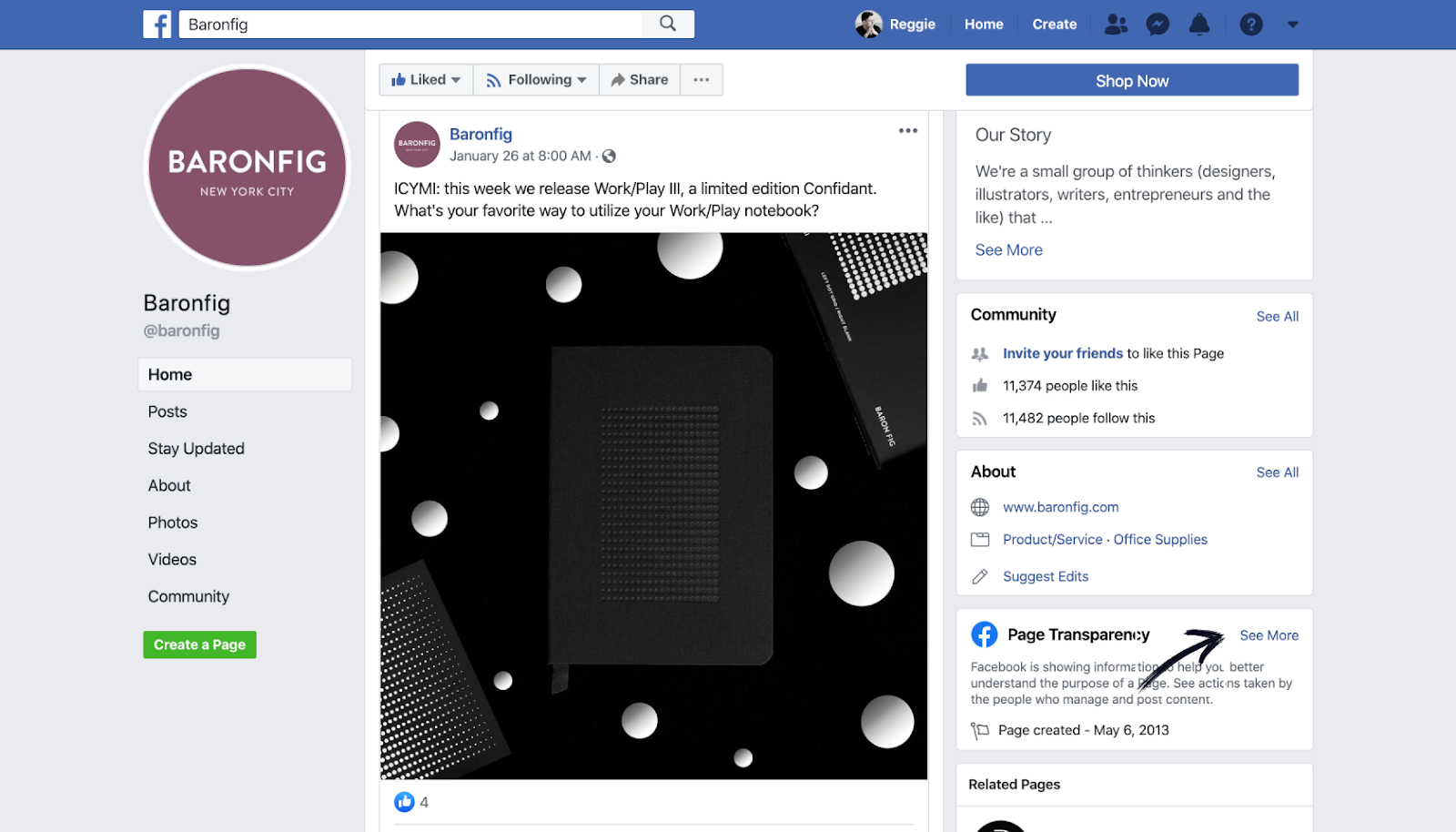The height and width of the screenshot is (832, 1456).
Task: Open the Work/Play notebook post image
Action: coord(653,506)
